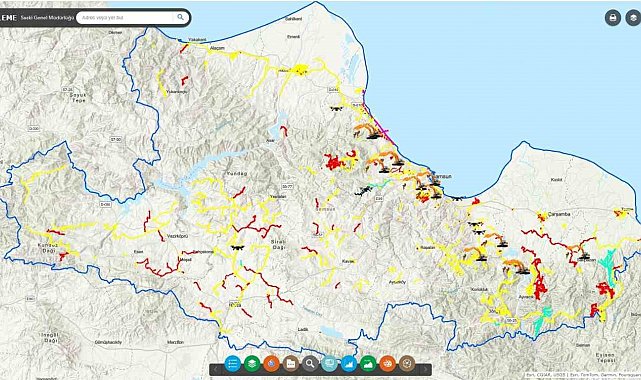This screenshot has width=641, height=380.
Task: Show more tools with the right arrow
Action: [425, 369]
